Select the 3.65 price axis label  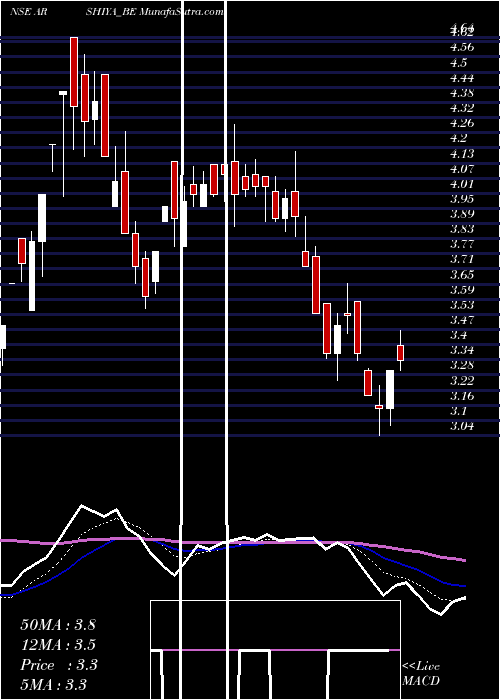[x=462, y=274]
